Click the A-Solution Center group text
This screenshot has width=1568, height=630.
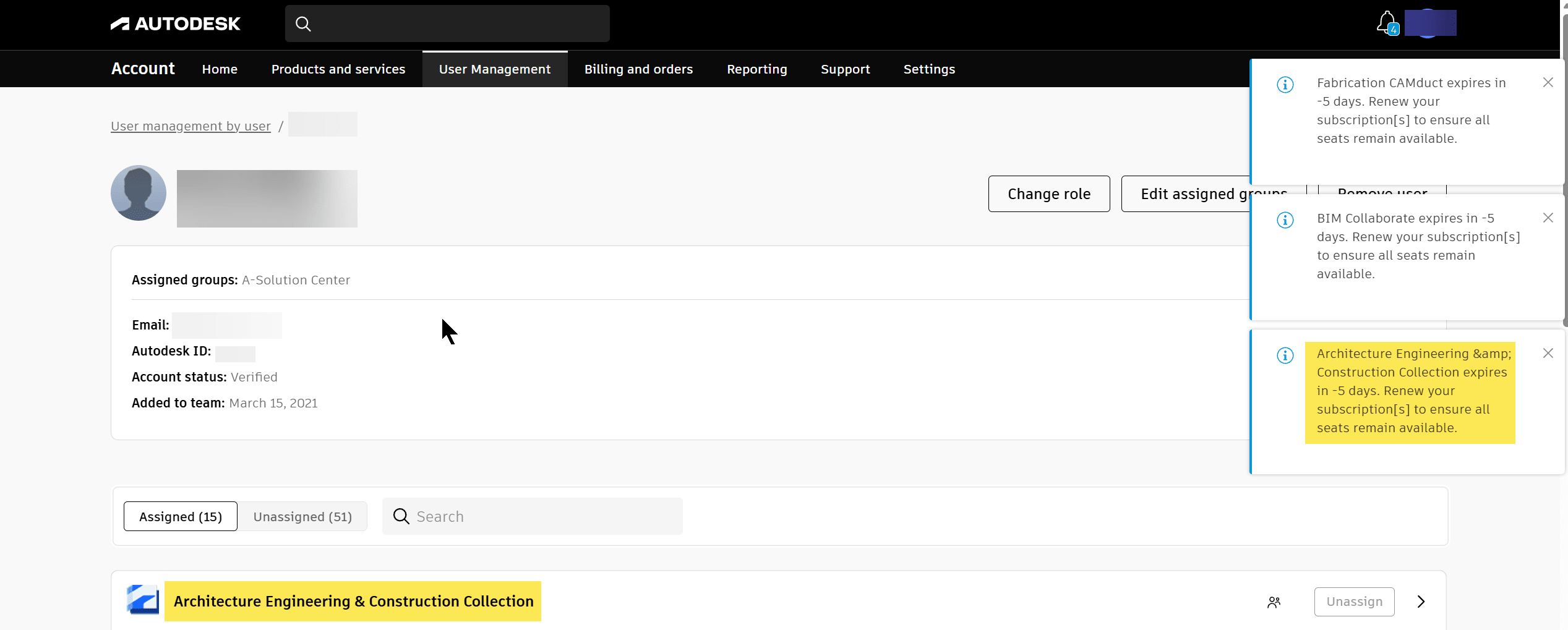click(296, 280)
